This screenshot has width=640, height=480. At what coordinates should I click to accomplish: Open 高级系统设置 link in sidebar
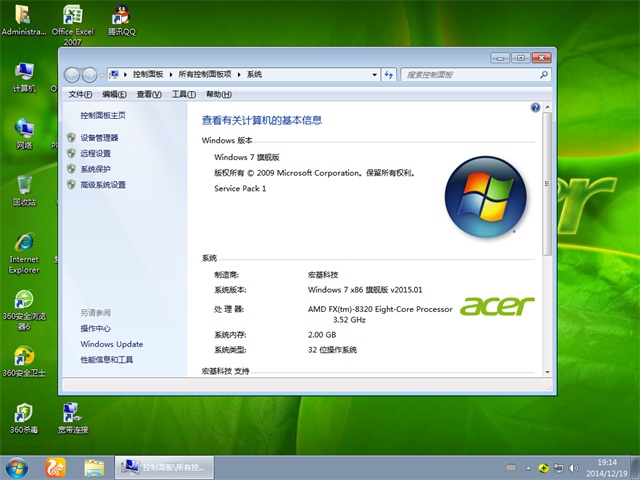click(103, 185)
